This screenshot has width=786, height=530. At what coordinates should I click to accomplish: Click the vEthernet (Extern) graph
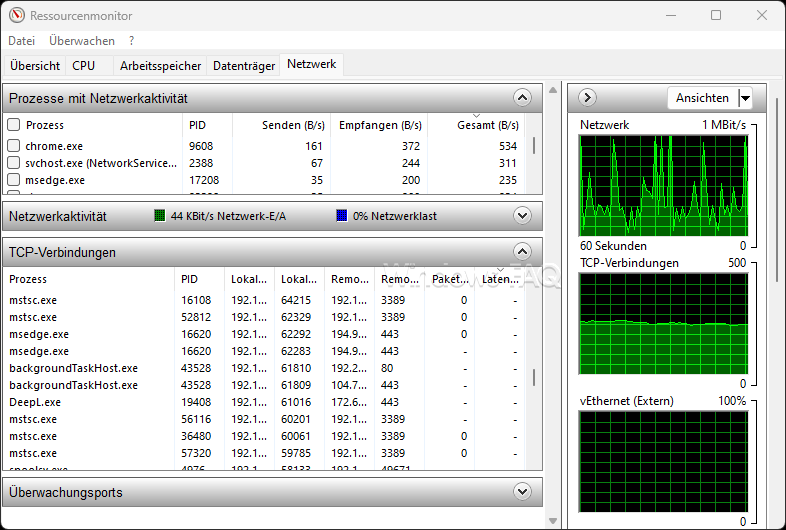coord(663,462)
